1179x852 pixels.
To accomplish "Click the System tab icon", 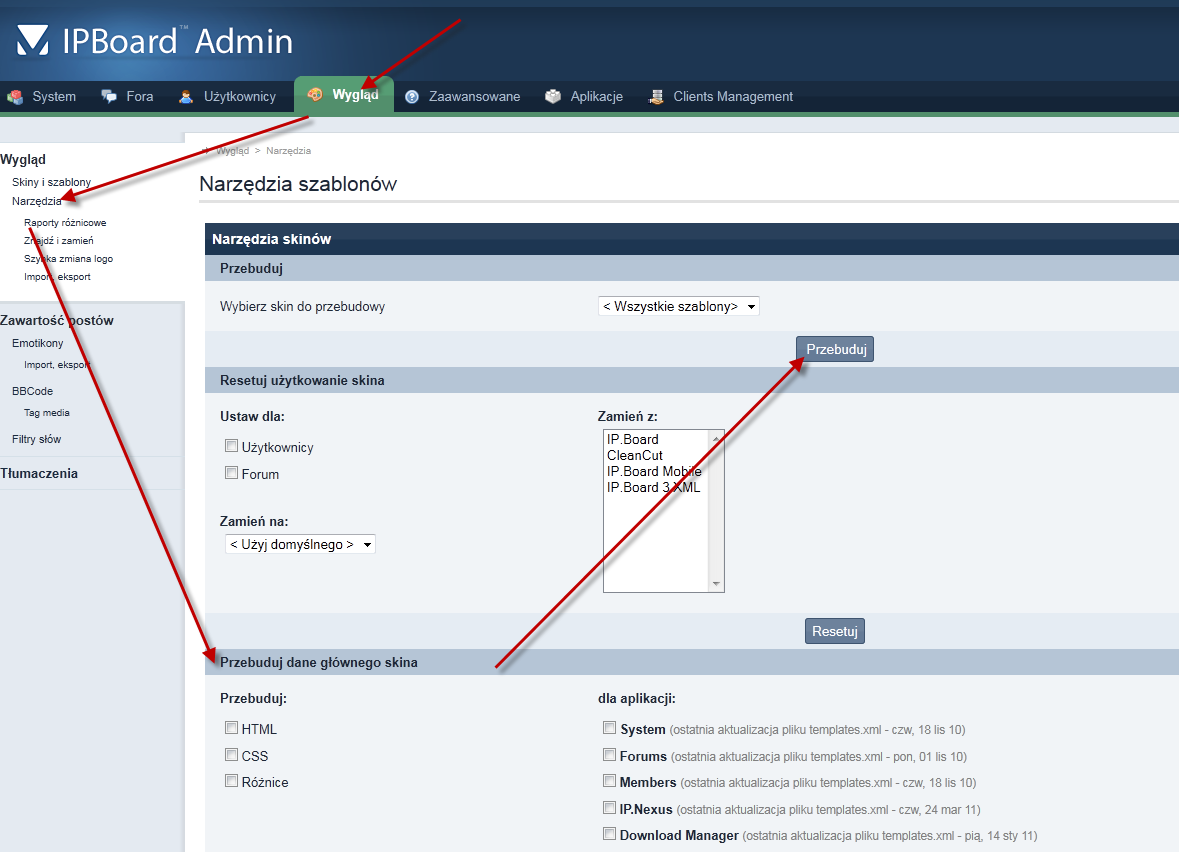I will click(x=15, y=97).
